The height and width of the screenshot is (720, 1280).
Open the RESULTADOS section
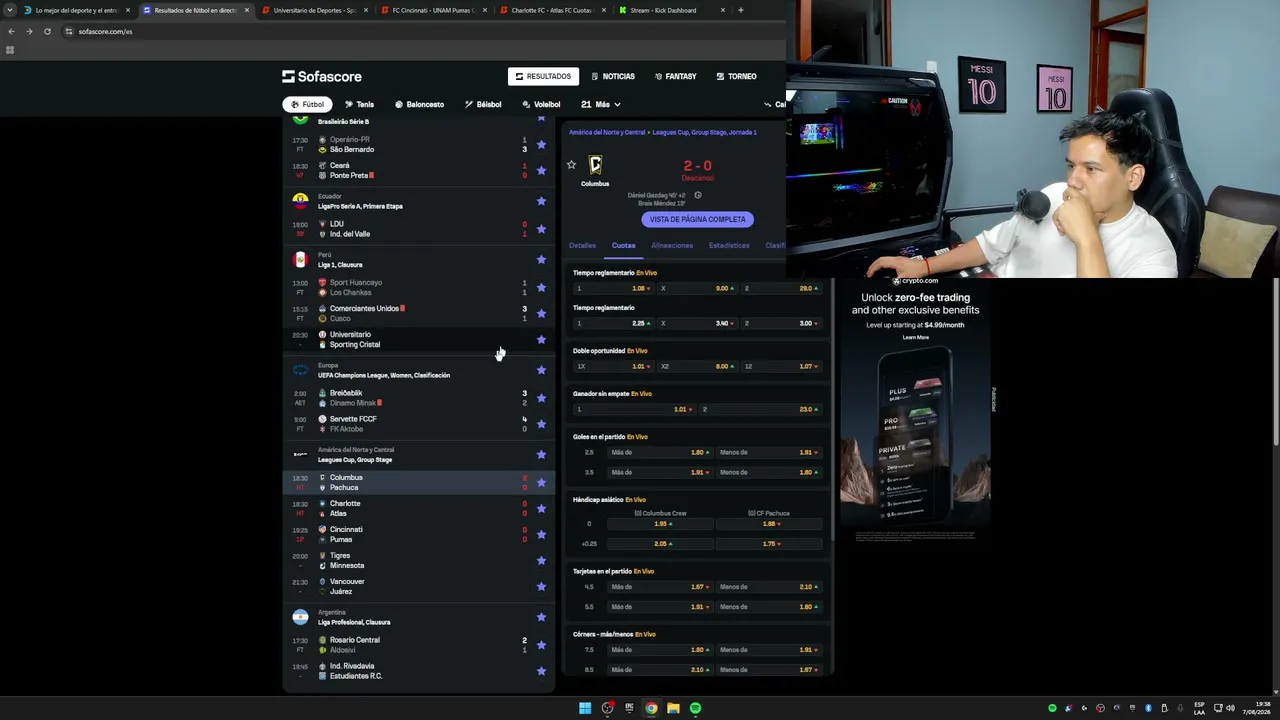[543, 76]
